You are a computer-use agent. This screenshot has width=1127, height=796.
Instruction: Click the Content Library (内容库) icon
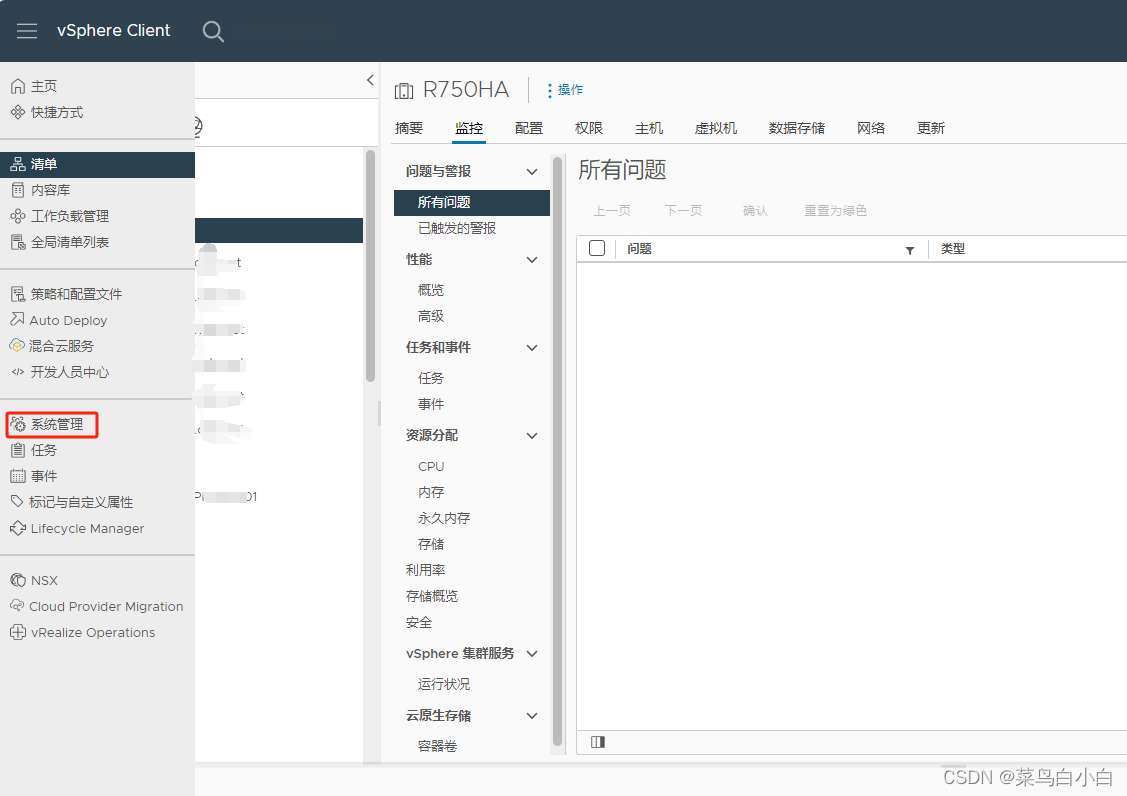point(18,190)
